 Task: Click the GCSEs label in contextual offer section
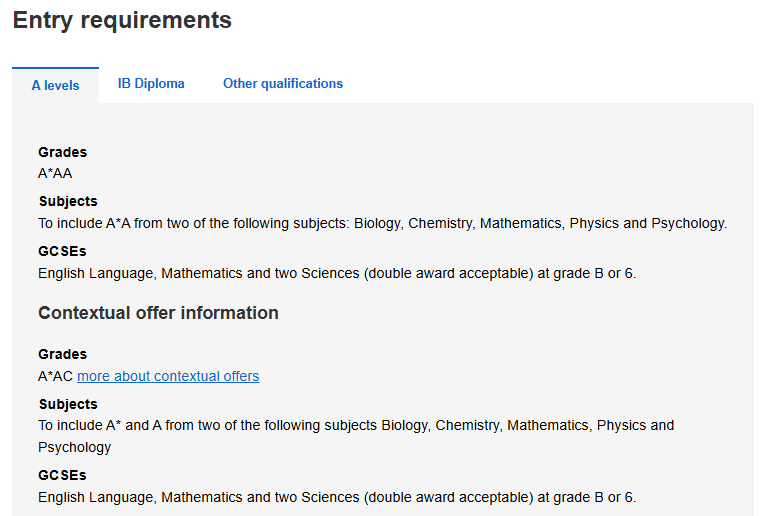pyautogui.click(x=62, y=475)
